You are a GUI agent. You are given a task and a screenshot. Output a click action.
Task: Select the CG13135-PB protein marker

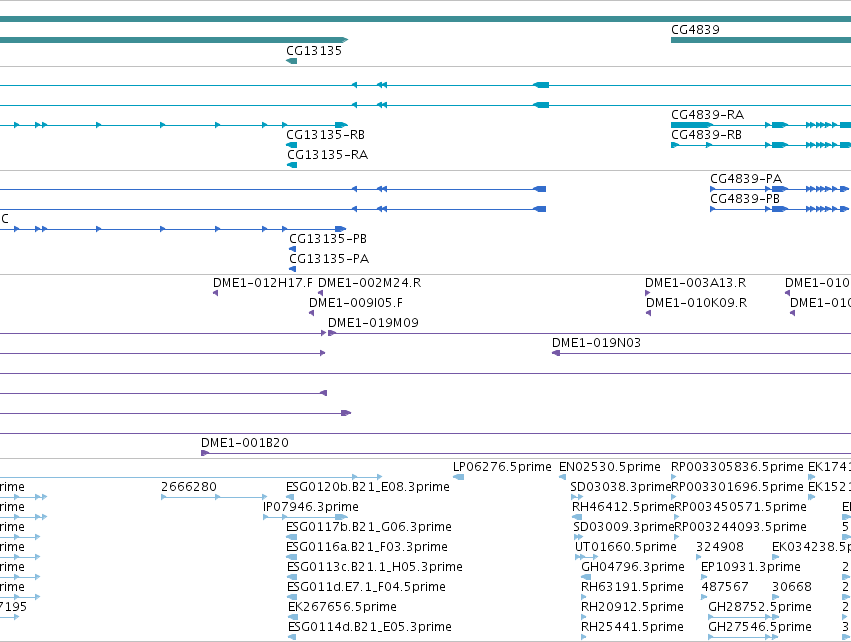coord(293,249)
